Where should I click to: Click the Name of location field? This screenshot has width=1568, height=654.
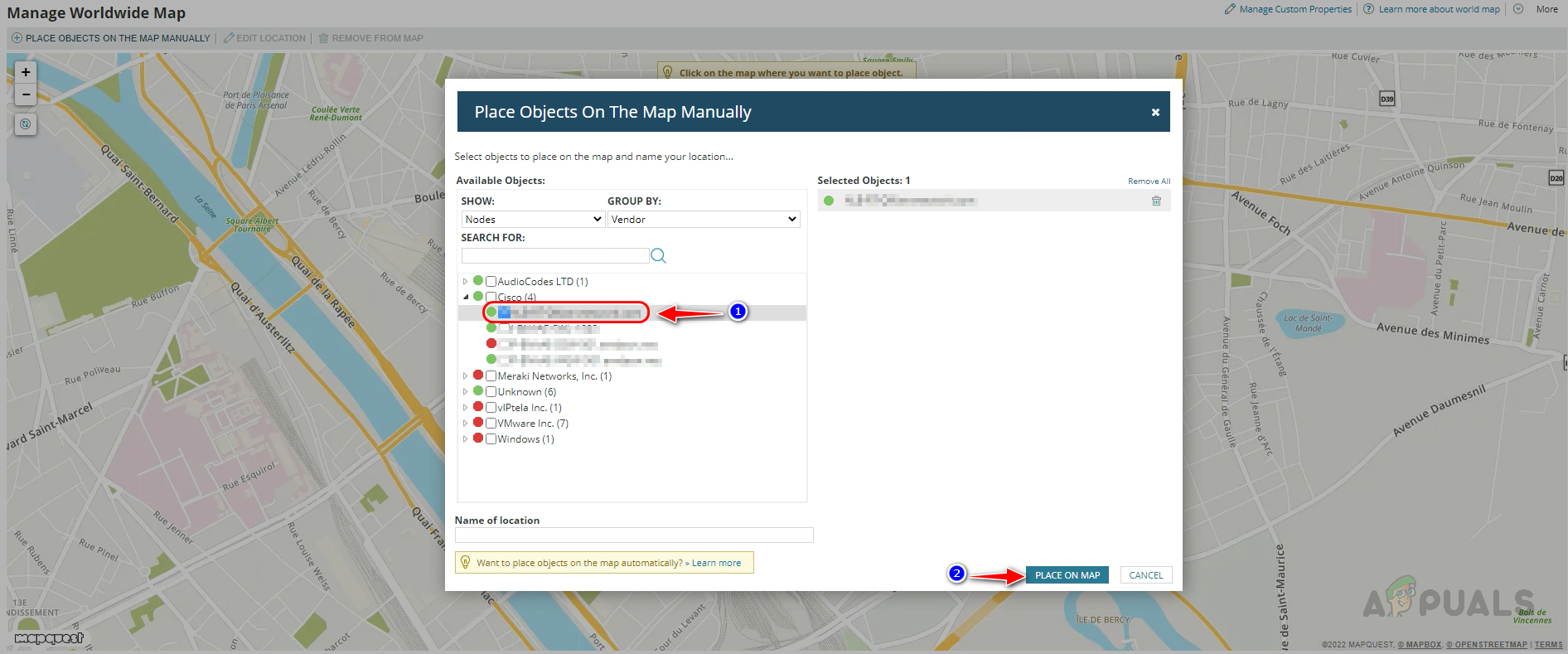tap(634, 535)
